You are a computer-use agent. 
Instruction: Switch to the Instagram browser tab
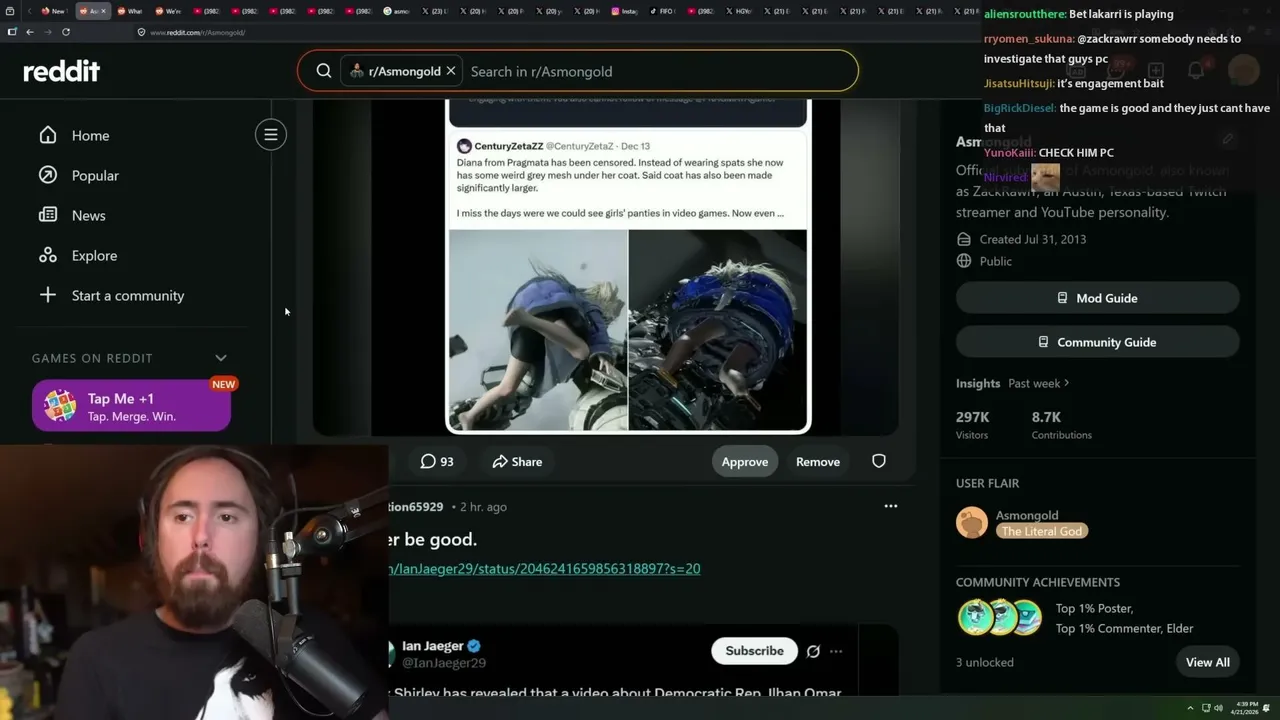tap(627, 11)
